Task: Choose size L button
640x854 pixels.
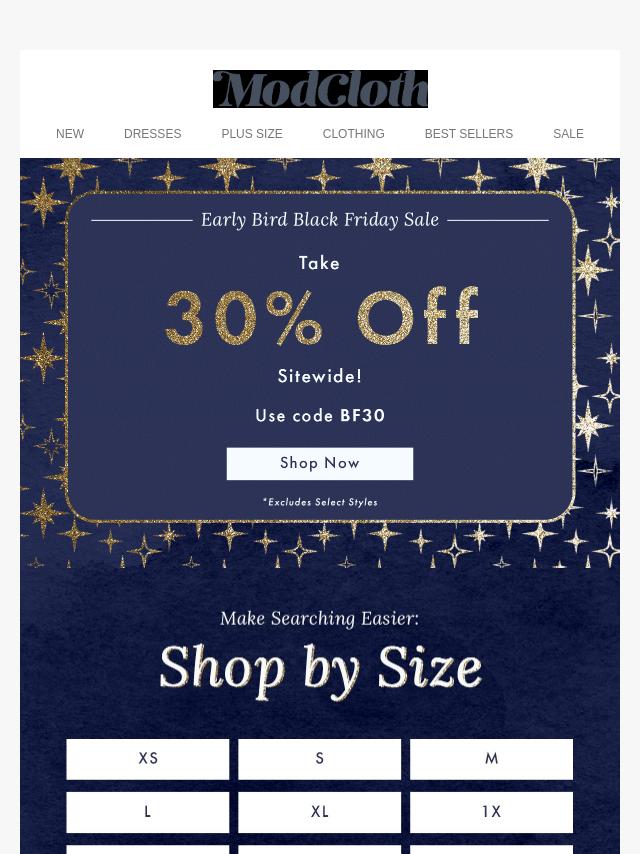Action: pos(148,812)
